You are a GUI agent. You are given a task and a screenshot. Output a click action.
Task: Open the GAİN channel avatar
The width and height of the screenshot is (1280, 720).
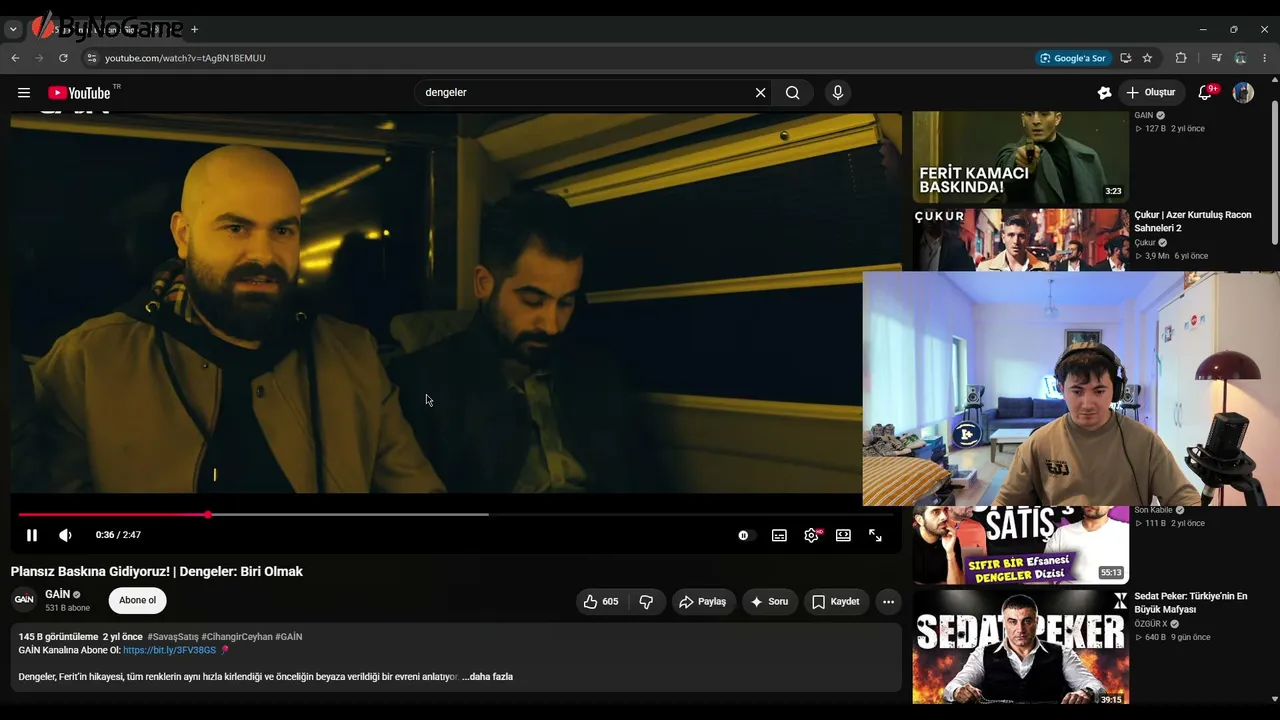click(24, 600)
